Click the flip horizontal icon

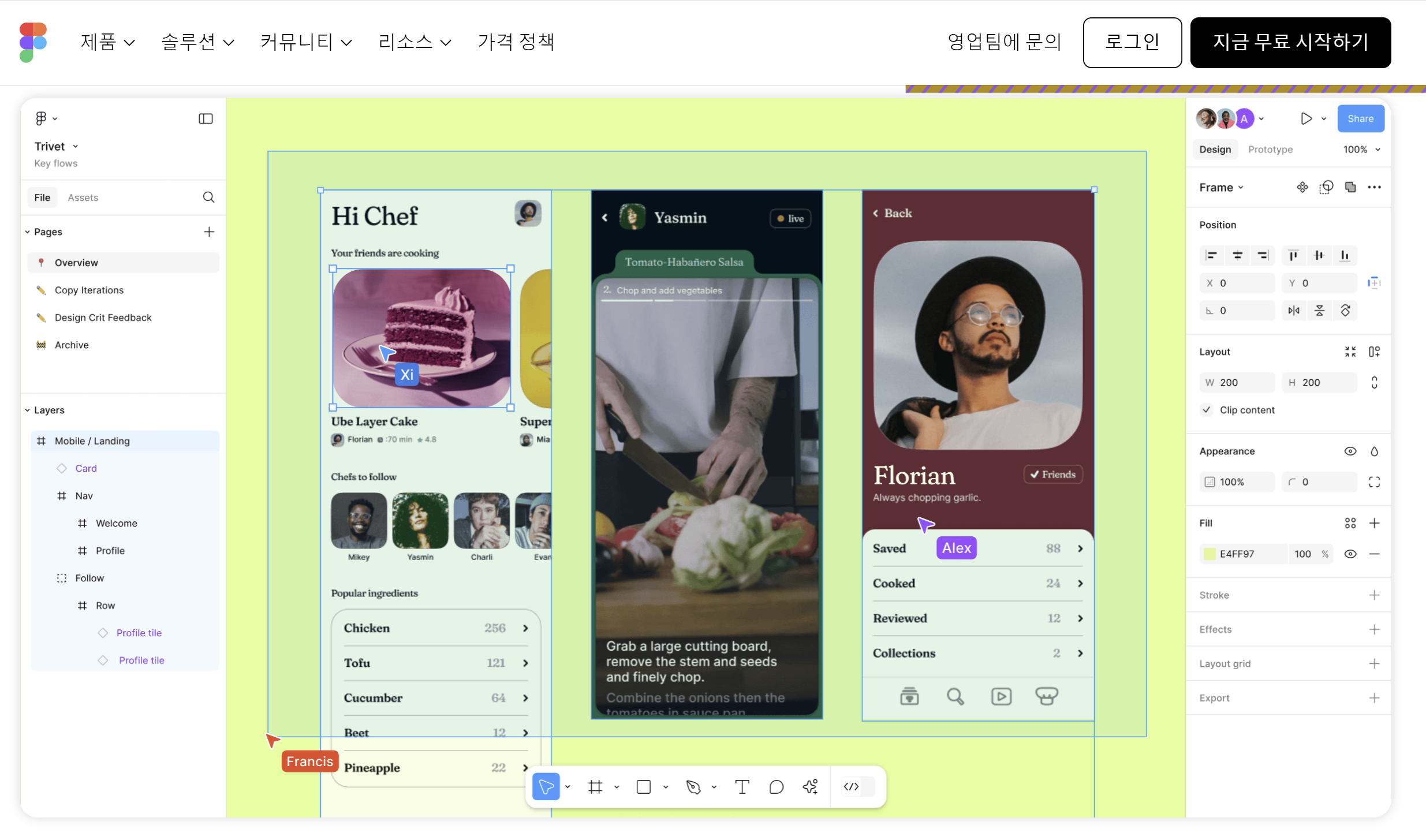(x=1294, y=311)
